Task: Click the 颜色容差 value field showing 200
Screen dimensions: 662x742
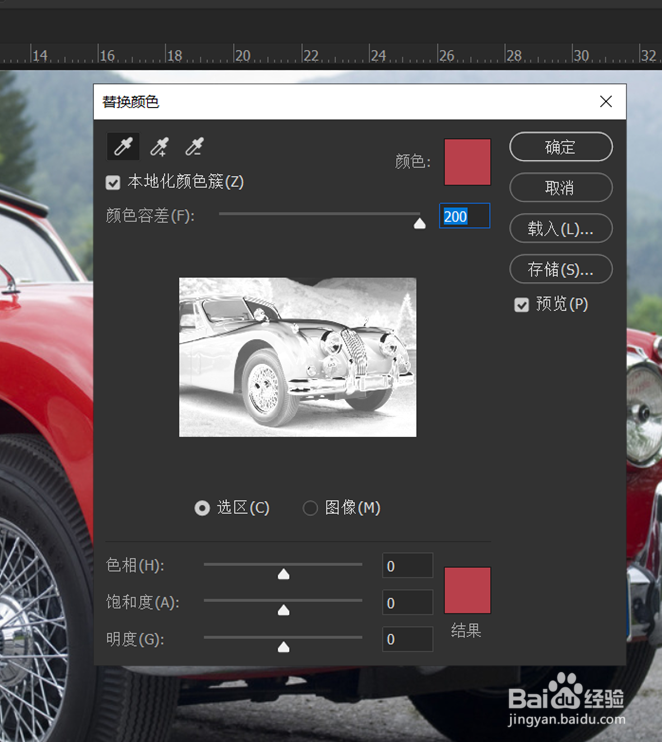Action: click(x=465, y=216)
